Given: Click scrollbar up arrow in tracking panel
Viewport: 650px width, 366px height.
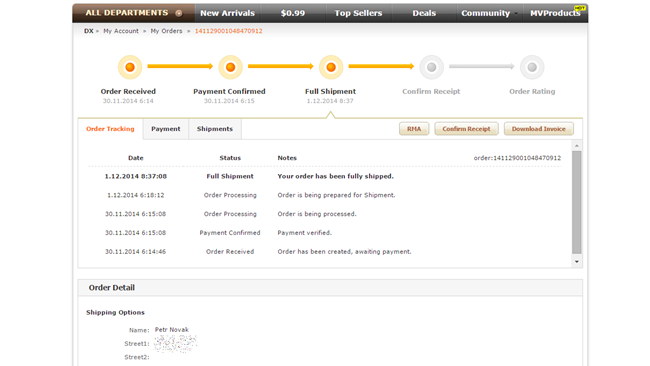Looking at the screenshot, I should [x=577, y=146].
